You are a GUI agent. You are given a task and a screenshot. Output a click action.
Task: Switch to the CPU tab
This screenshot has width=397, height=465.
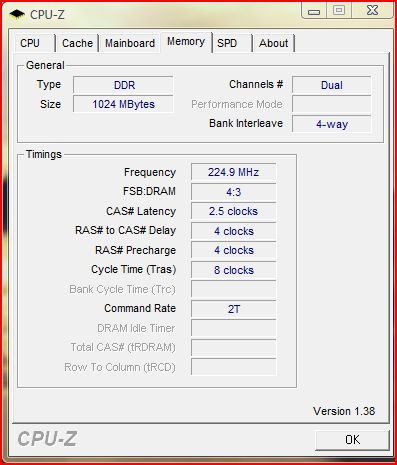[x=34, y=43]
